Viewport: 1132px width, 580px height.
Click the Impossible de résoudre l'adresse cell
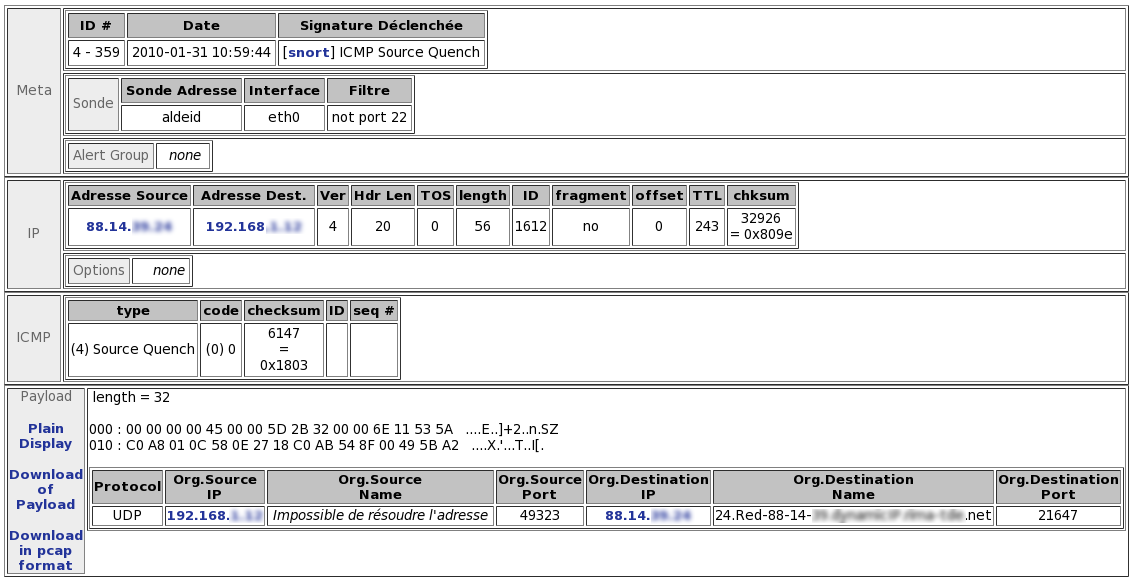(380, 516)
